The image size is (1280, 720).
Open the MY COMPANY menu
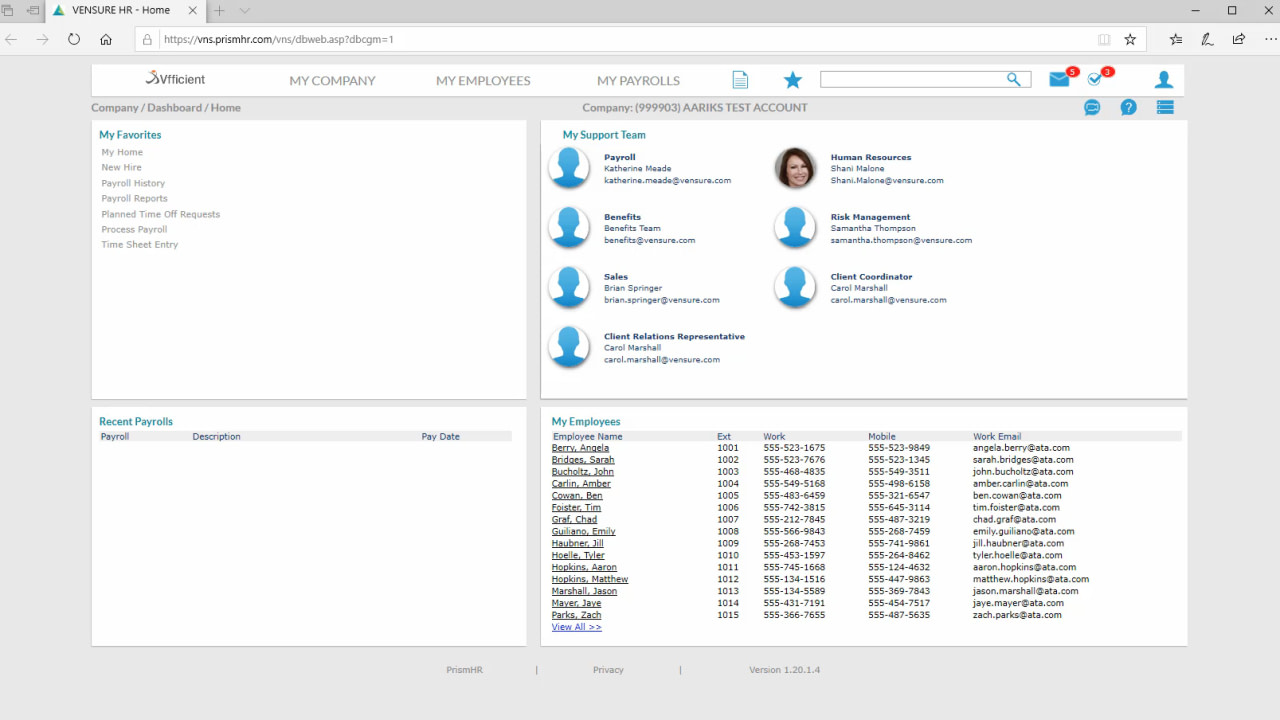[332, 81]
